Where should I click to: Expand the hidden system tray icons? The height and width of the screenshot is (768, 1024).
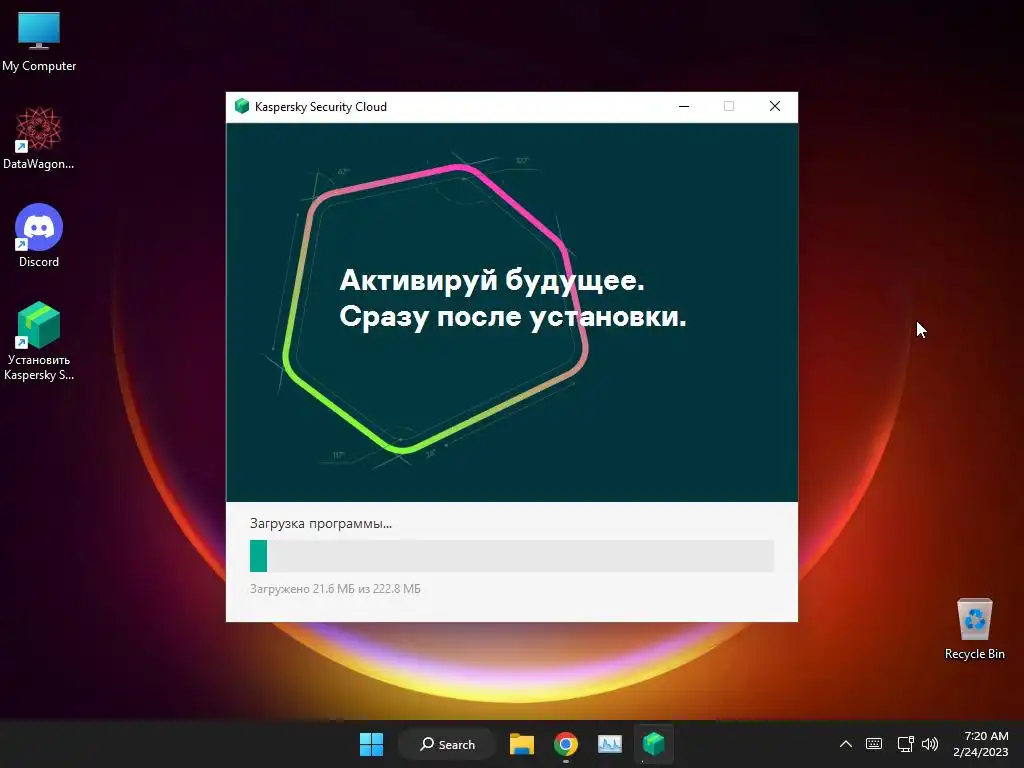[846, 744]
